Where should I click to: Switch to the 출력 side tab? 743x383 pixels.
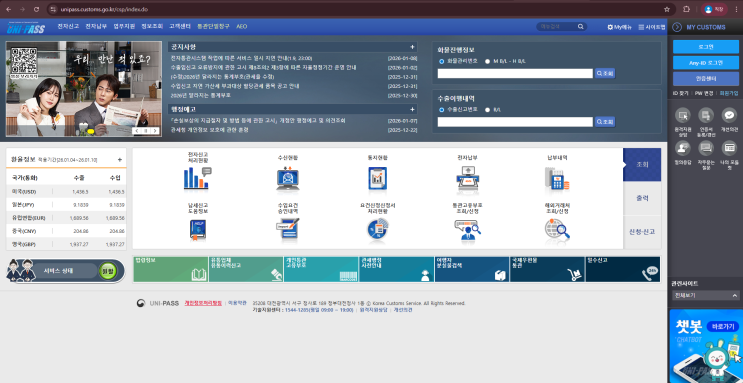pos(642,198)
